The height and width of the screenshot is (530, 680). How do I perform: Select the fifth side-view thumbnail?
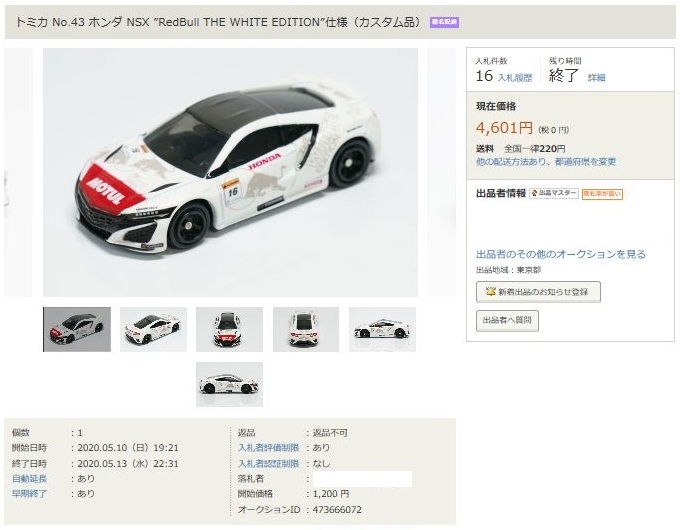382,329
